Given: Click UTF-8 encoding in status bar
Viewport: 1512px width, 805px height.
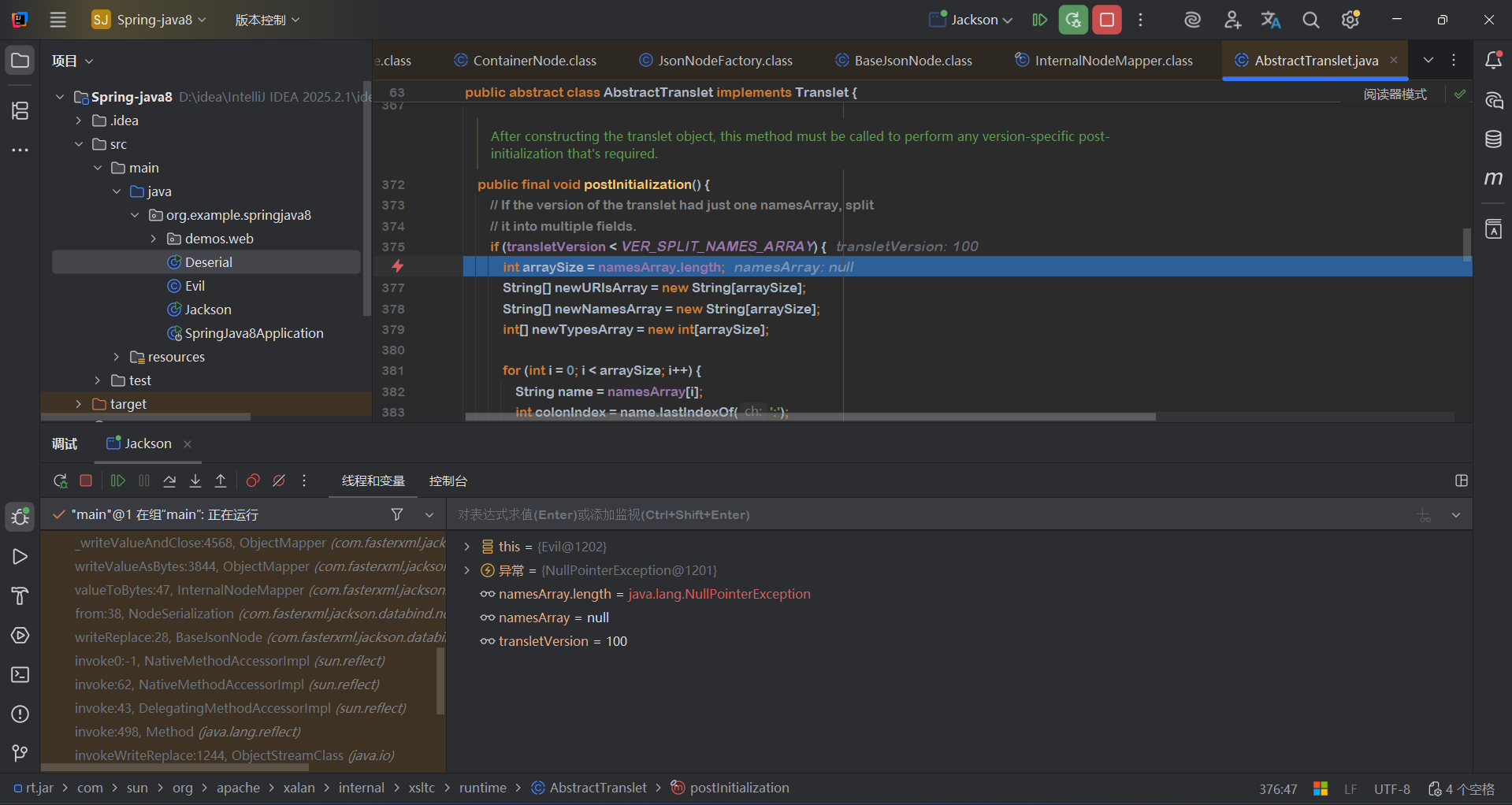Looking at the screenshot, I should coord(1391,789).
